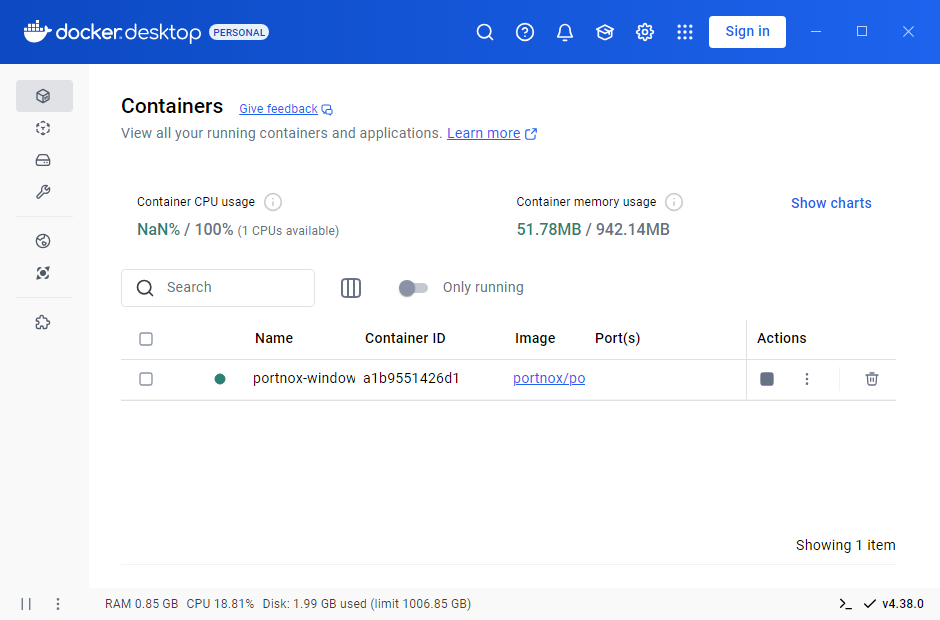Open the apps grid menu icon
Screen dimensions: 940x620
685,32
